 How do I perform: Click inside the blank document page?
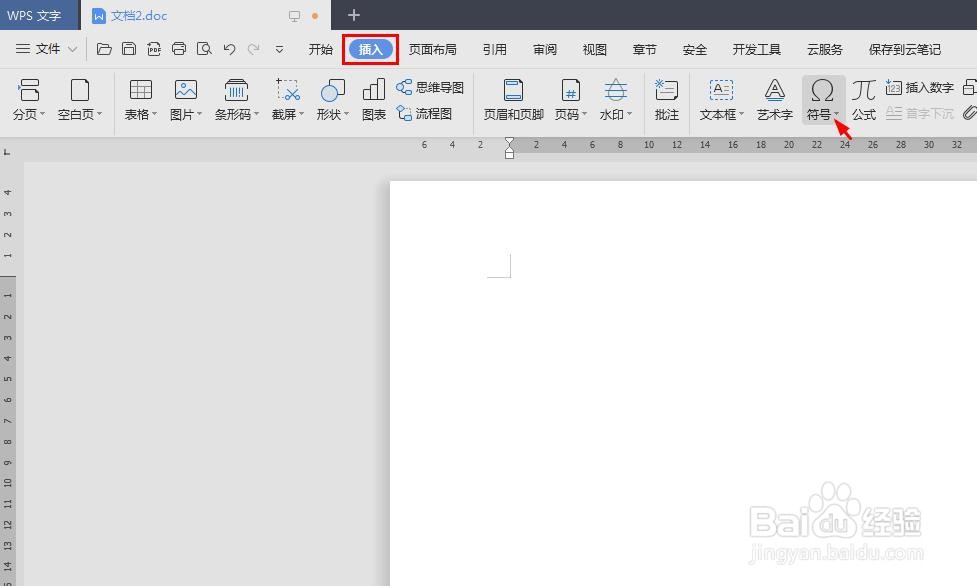[683, 383]
